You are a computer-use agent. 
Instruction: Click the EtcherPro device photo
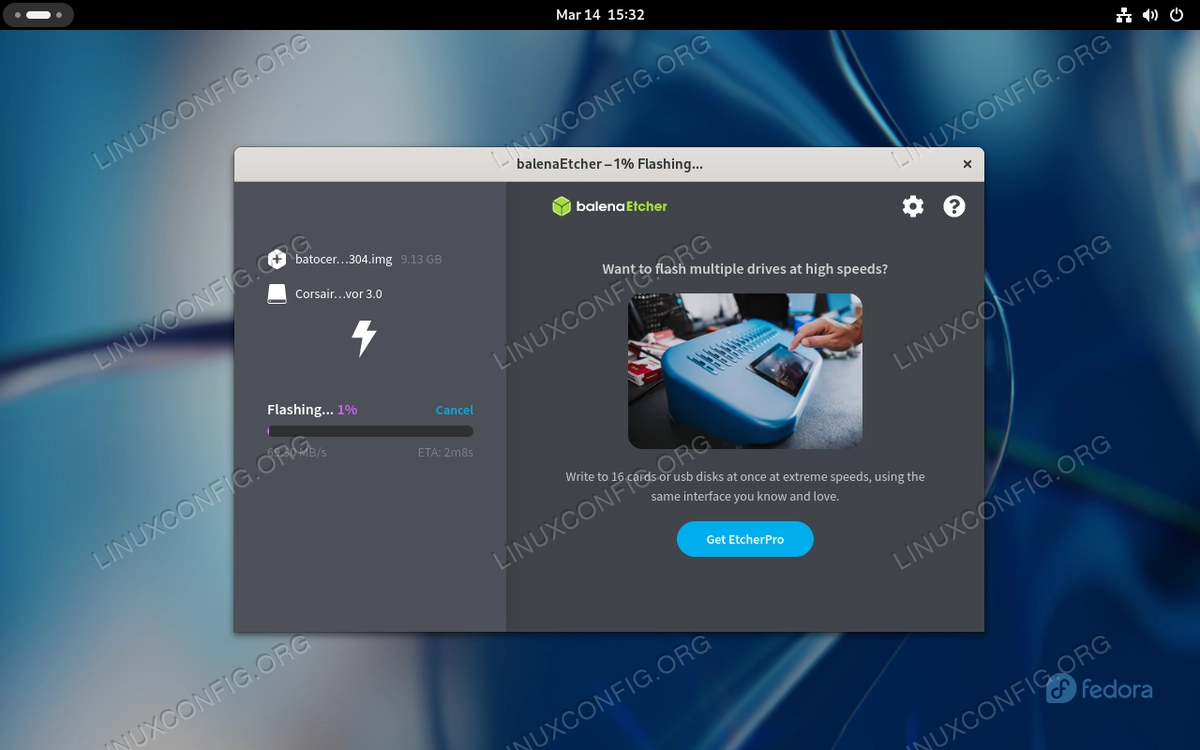(x=745, y=371)
